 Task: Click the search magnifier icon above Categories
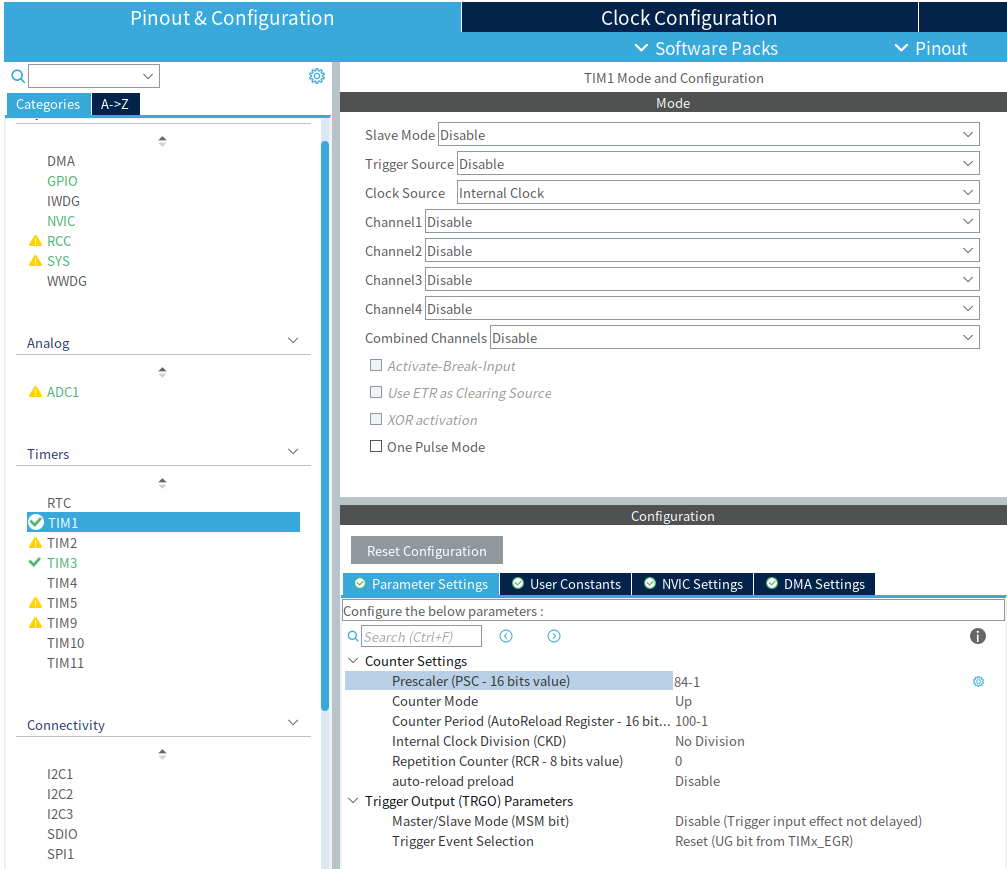coord(18,76)
